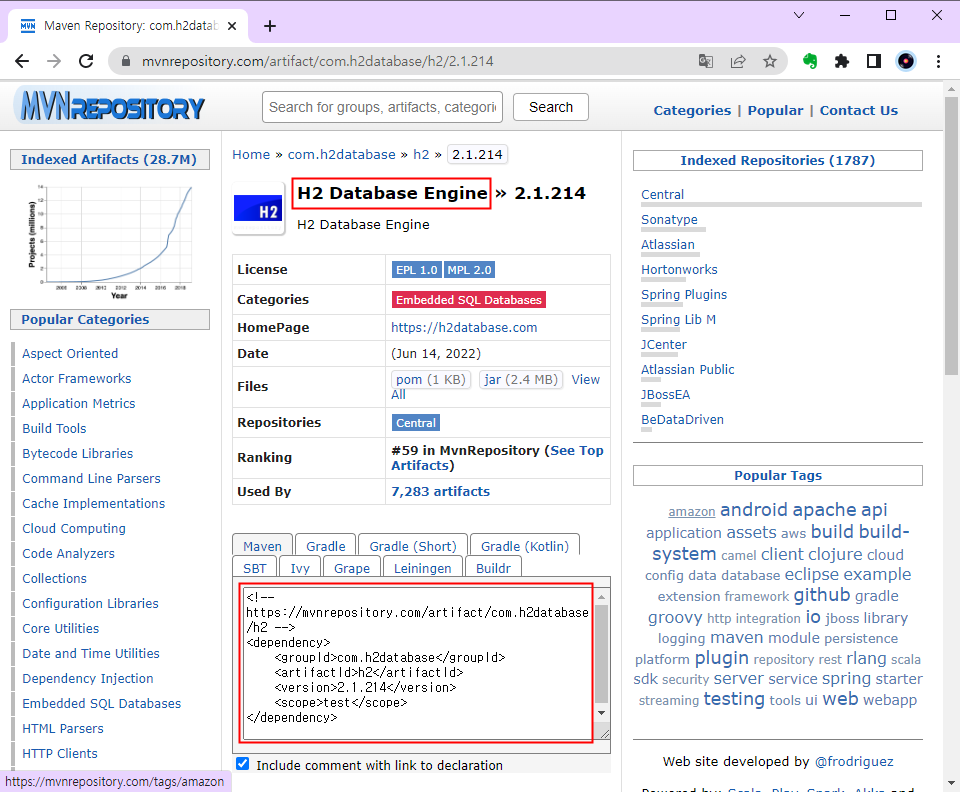Open the Chrome three-dot menu

(x=938, y=61)
